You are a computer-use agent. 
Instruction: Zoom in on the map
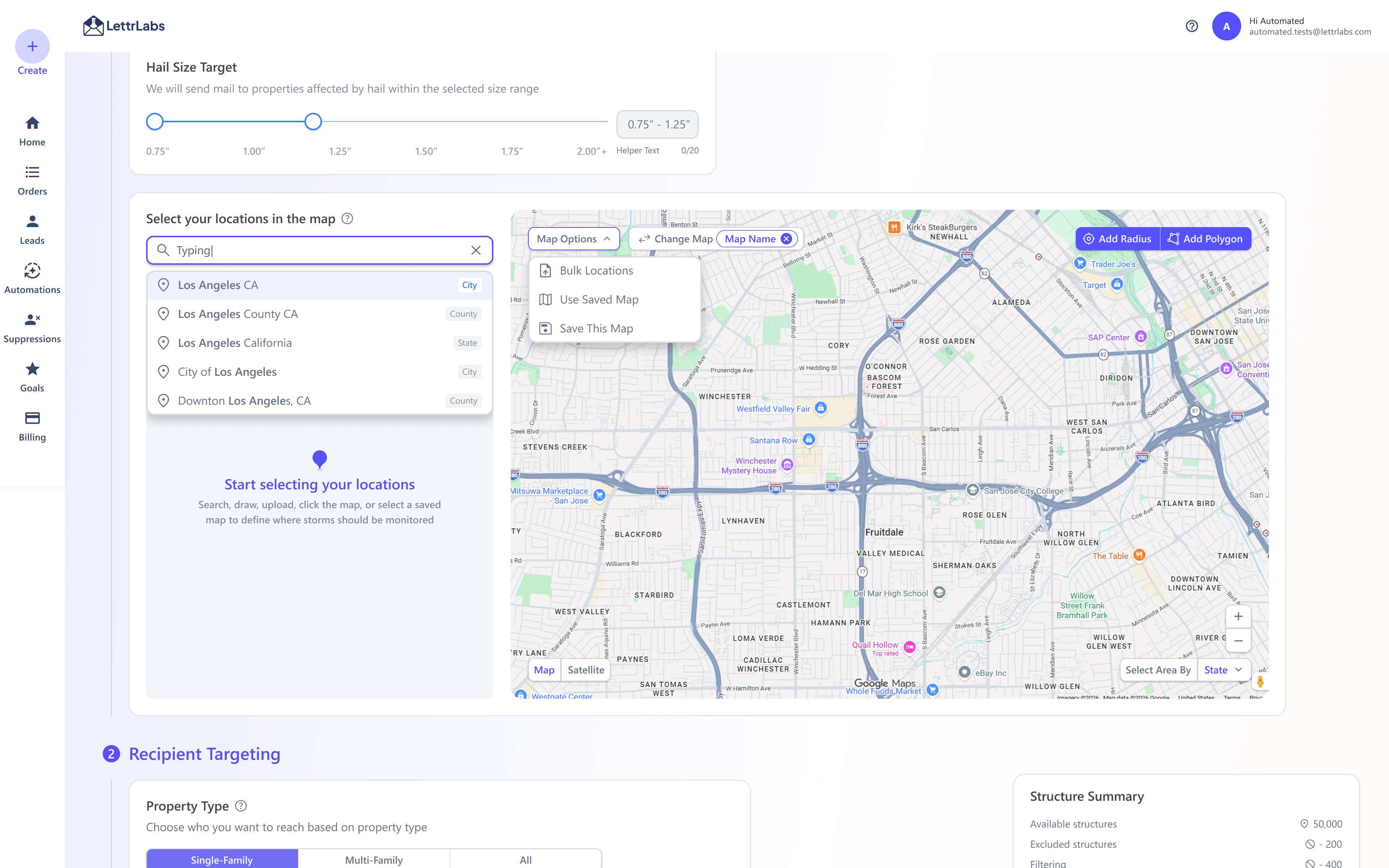coord(1238,617)
